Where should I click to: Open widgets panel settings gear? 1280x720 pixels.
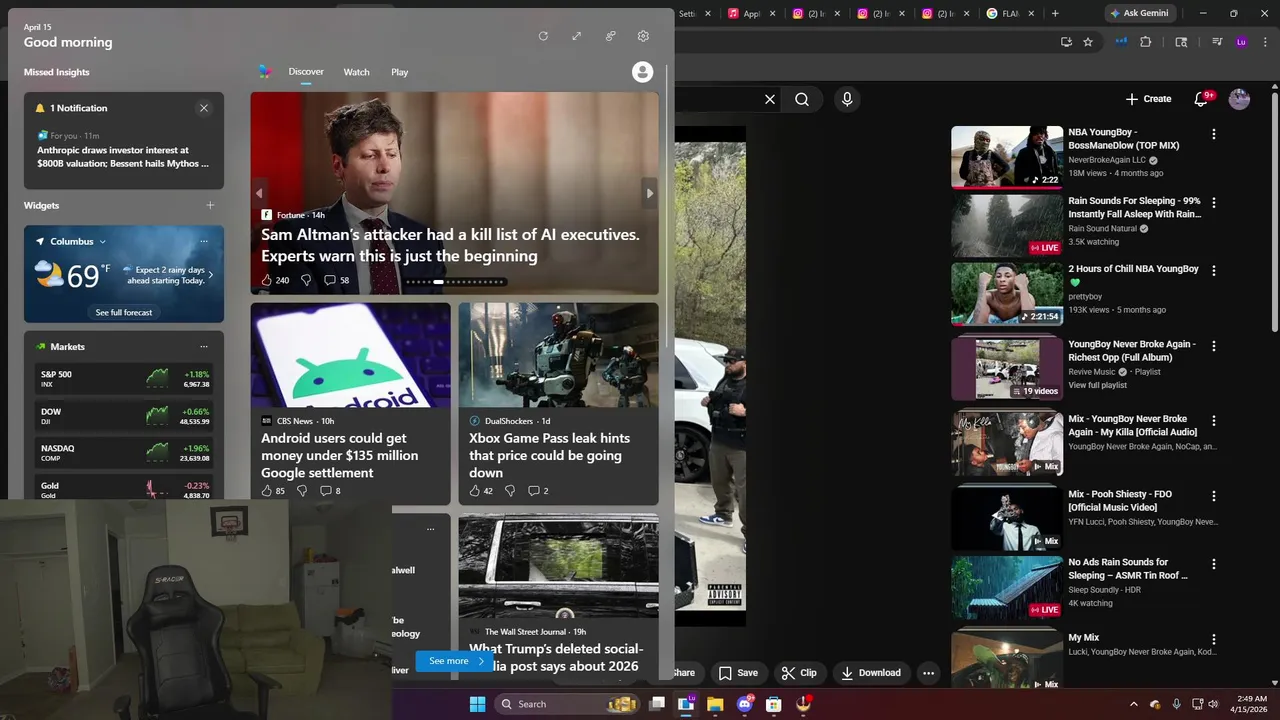643,36
